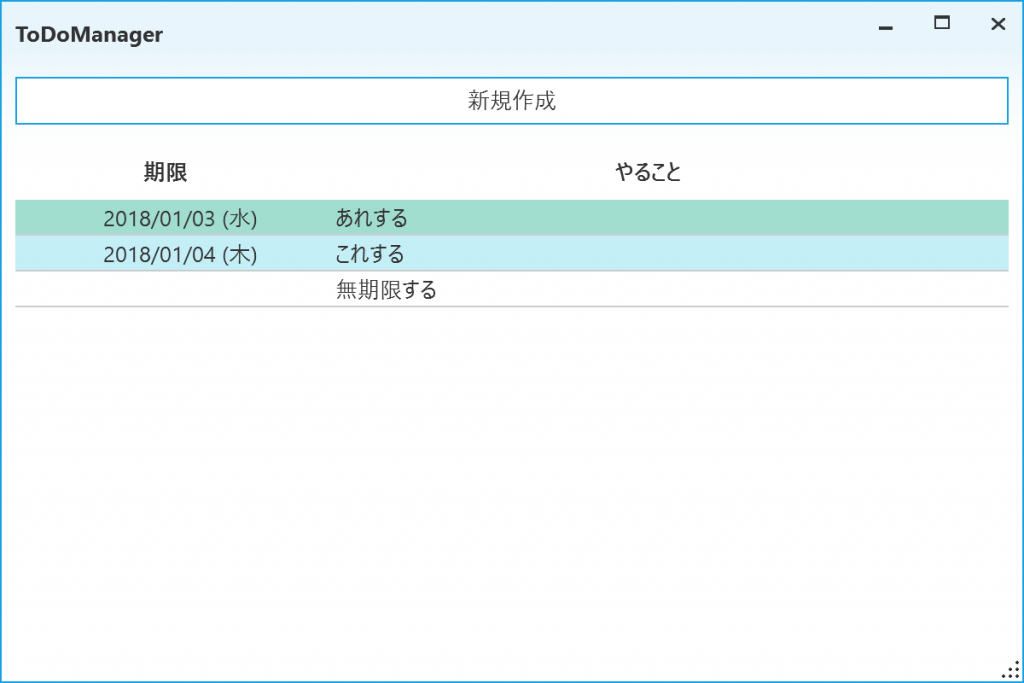Click the やること column header
This screenshot has height=683, width=1024.
[647, 172]
